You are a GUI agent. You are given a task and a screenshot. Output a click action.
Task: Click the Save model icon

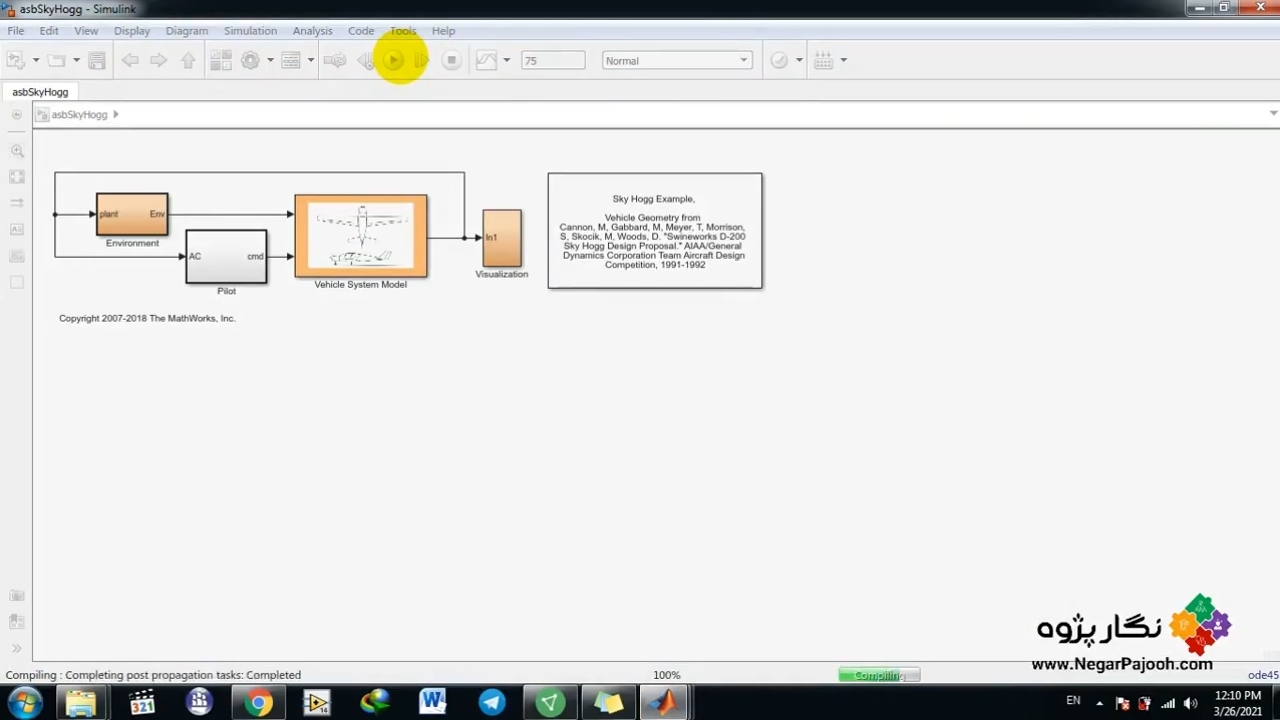point(97,61)
